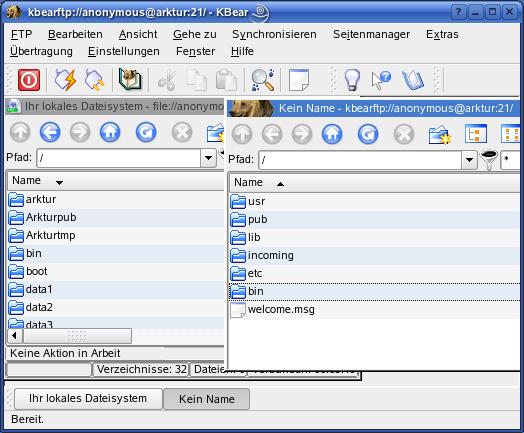Click the magnifying glass Find icon
Image resolution: width=524 pixels, height=433 pixels.
[263, 80]
